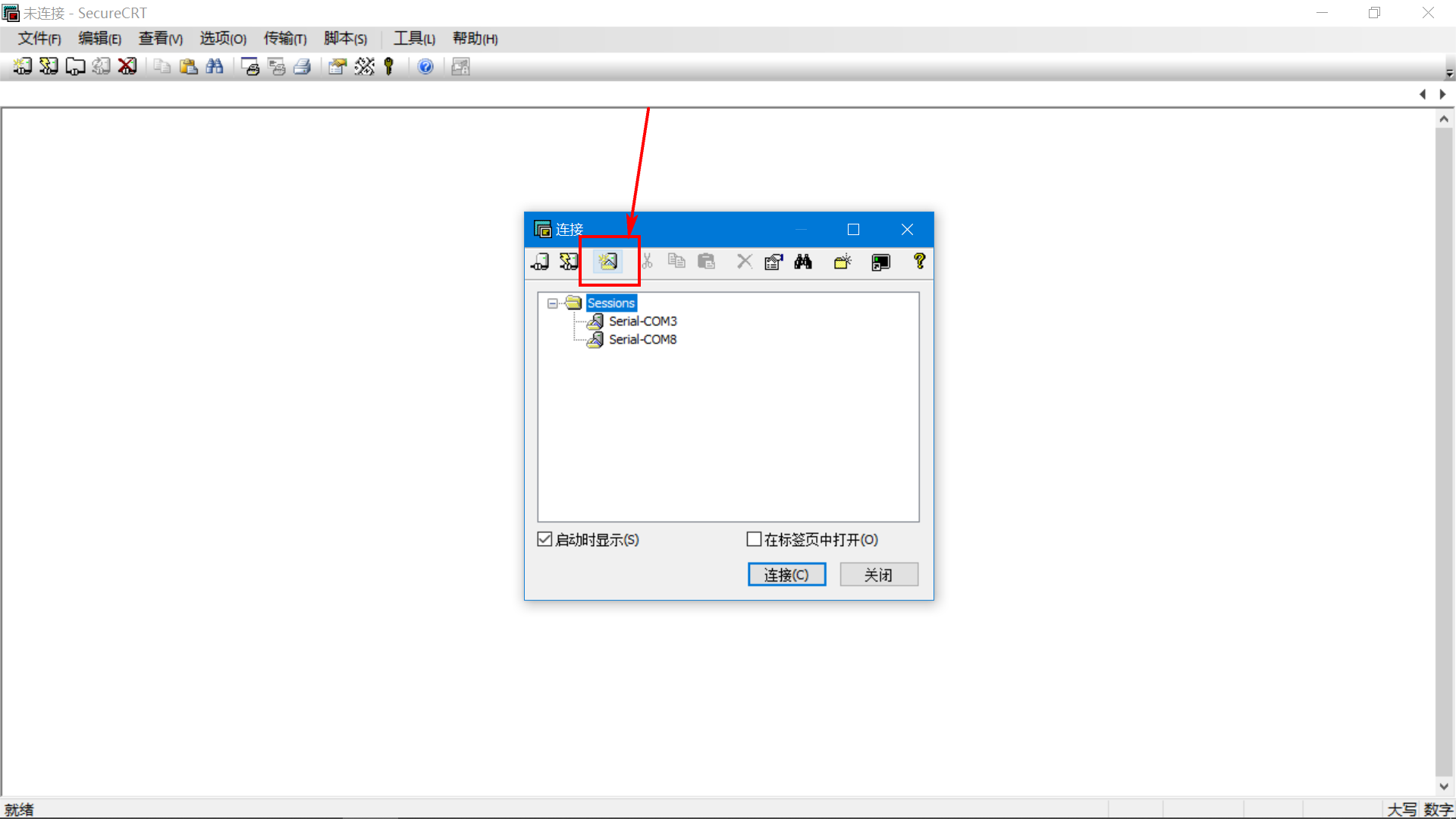Open the 文件(F) menu
The width and height of the screenshot is (1456, 819).
[x=39, y=39]
